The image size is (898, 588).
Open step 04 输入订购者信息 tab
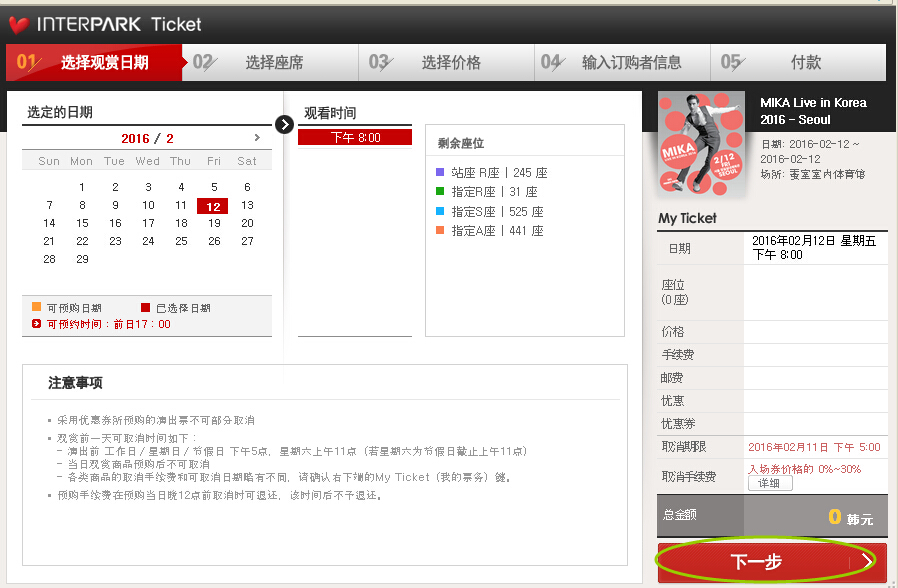pos(623,62)
